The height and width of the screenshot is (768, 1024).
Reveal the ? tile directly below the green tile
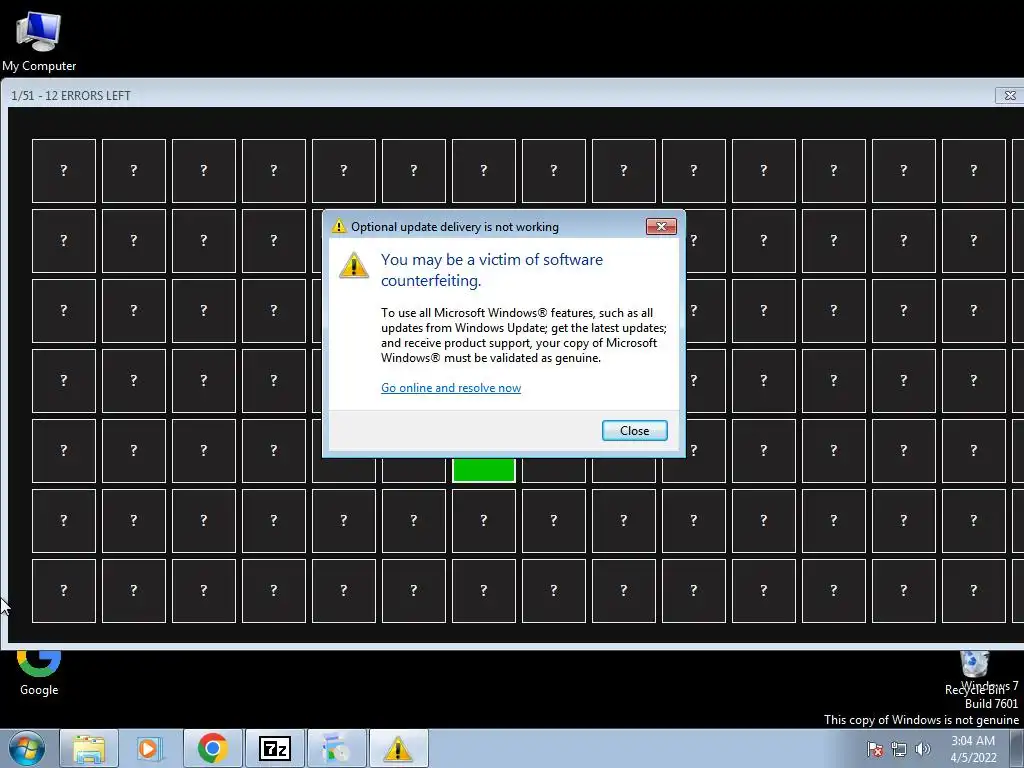tap(484, 520)
